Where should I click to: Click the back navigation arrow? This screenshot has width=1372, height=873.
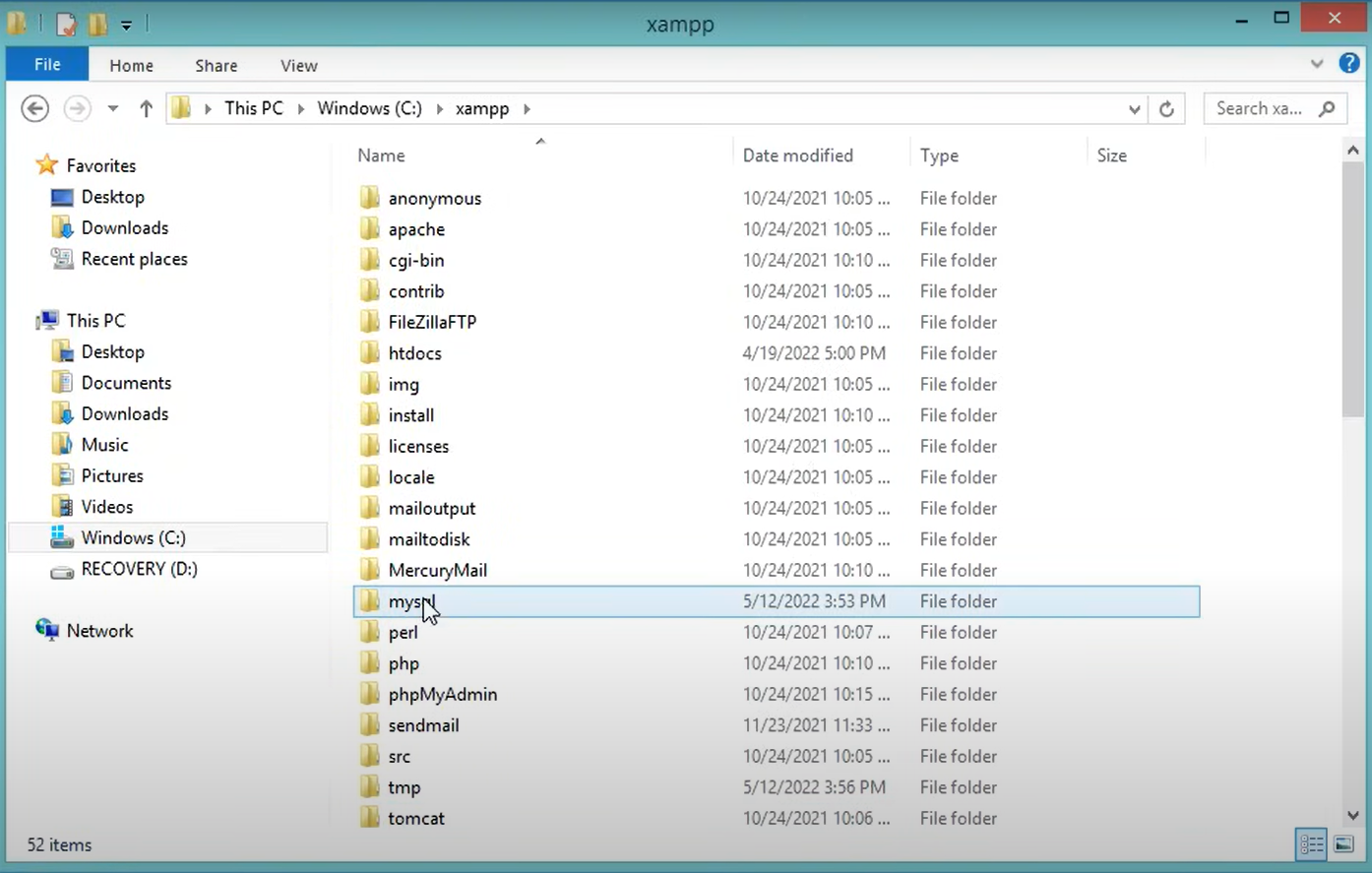pos(34,108)
